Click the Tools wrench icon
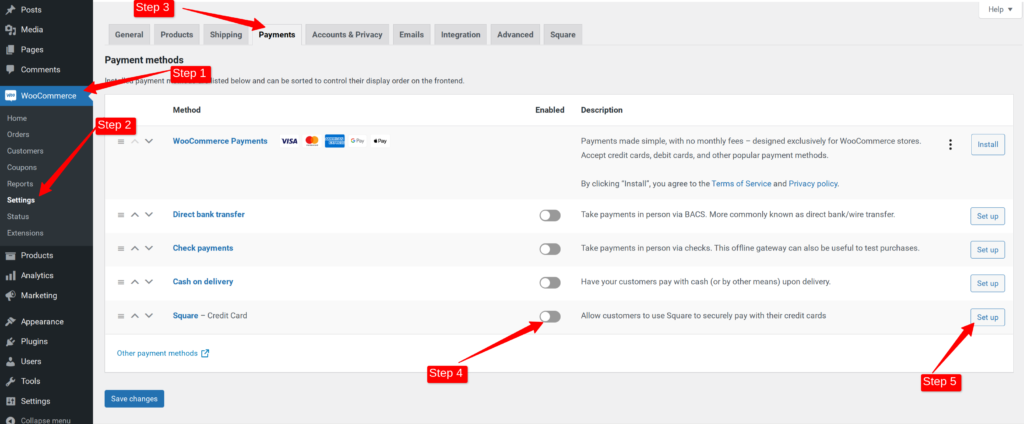 [10, 382]
